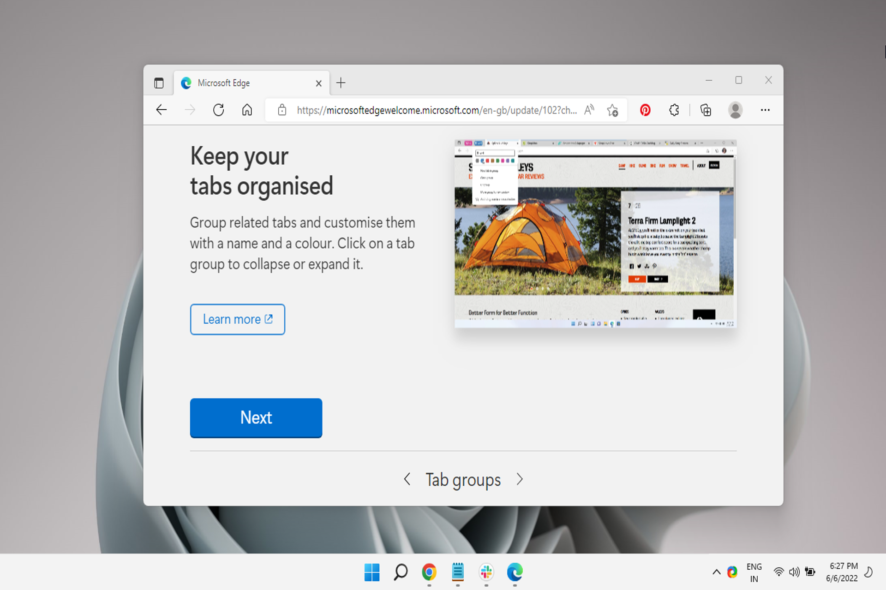Select the Microsoft Edge tab
Image resolution: width=886 pixels, height=590 pixels.
pos(251,83)
